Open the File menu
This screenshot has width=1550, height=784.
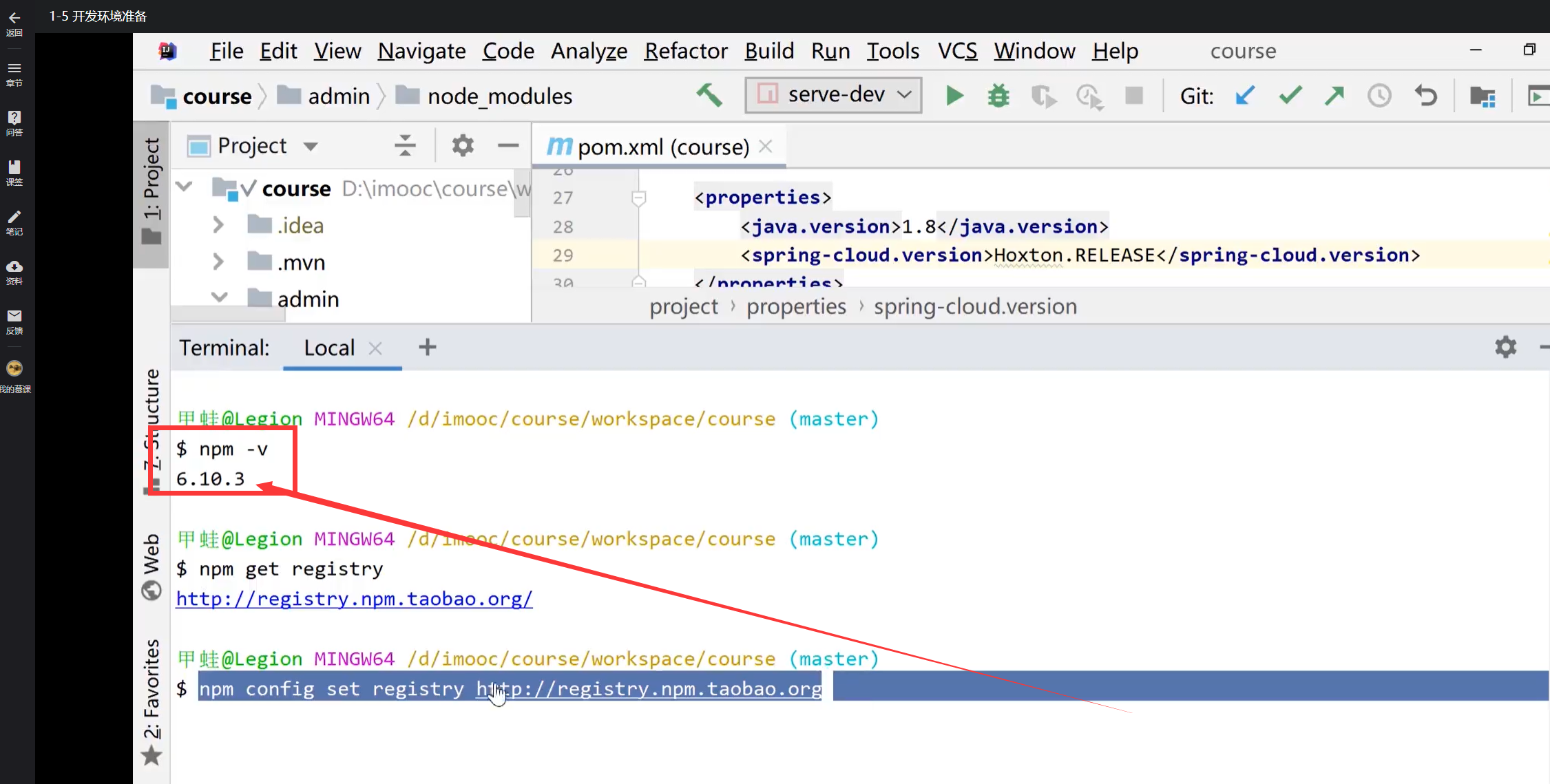tap(227, 51)
